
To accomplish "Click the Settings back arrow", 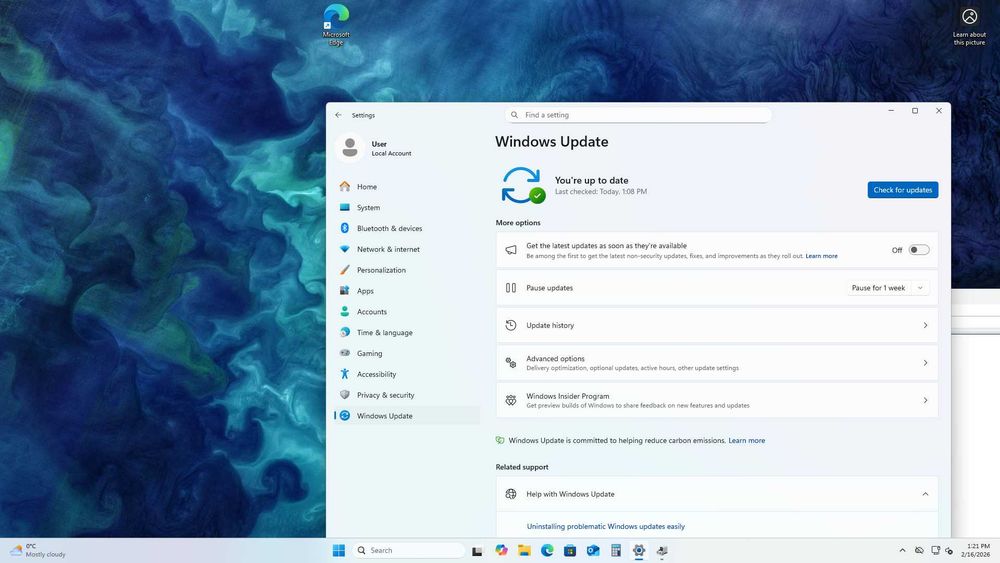I will [338, 115].
